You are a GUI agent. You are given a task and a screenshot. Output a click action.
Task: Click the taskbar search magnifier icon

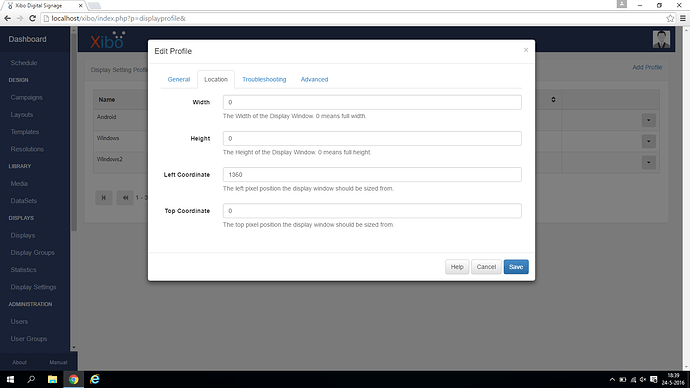[x=31, y=379]
